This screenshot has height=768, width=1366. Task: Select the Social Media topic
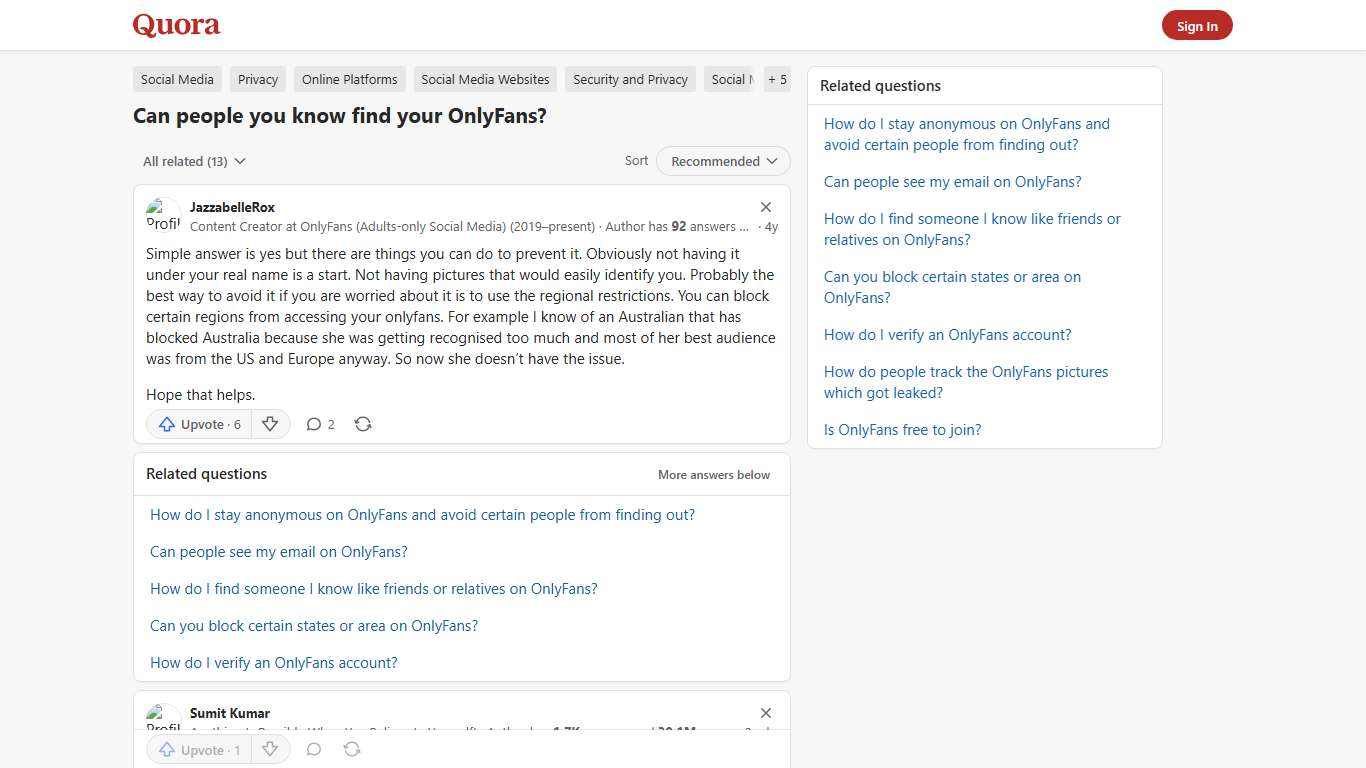click(176, 79)
